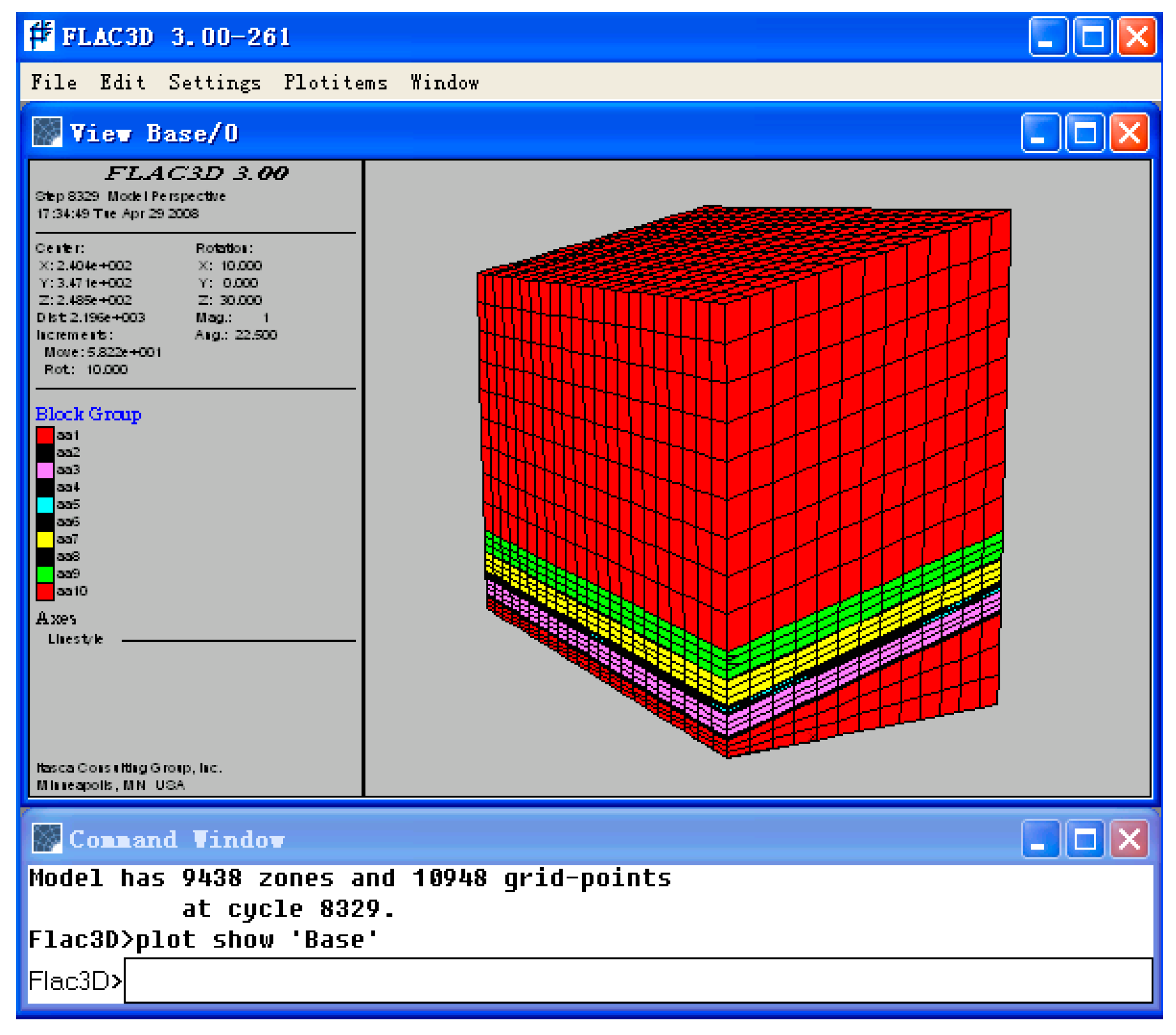Click the aa3 pink color swatch

point(45,471)
